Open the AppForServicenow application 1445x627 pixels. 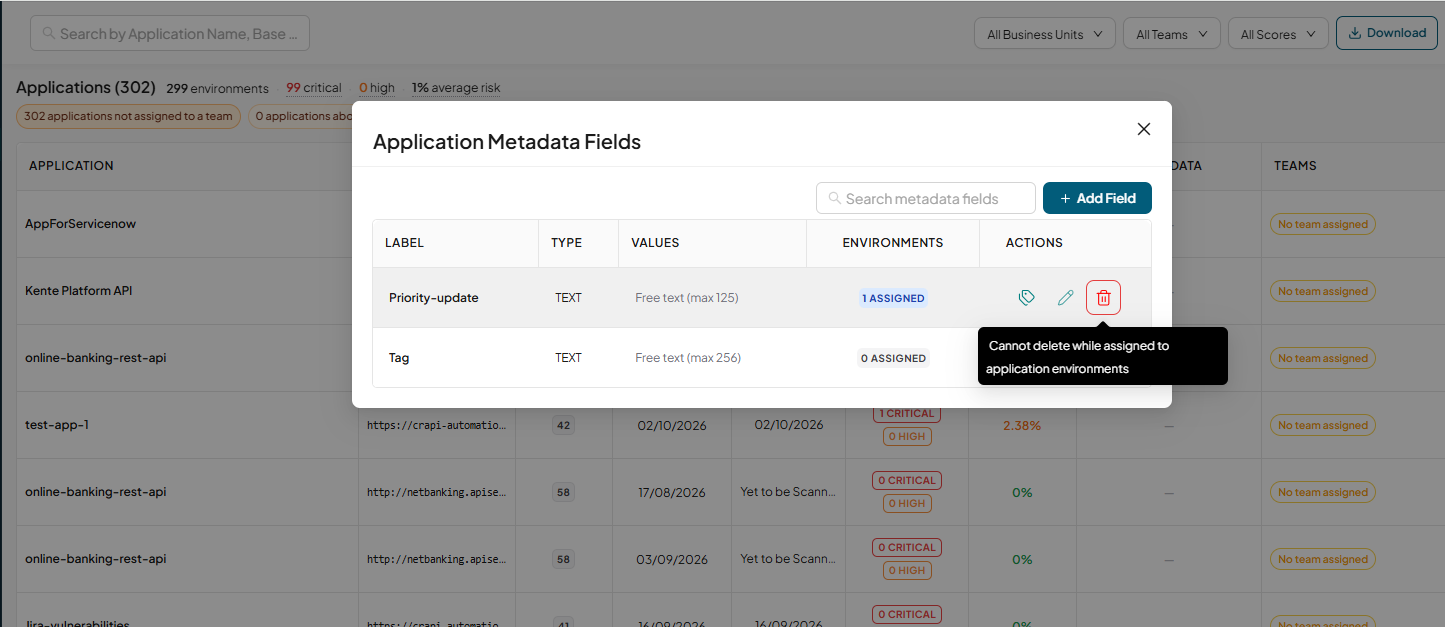coord(80,224)
